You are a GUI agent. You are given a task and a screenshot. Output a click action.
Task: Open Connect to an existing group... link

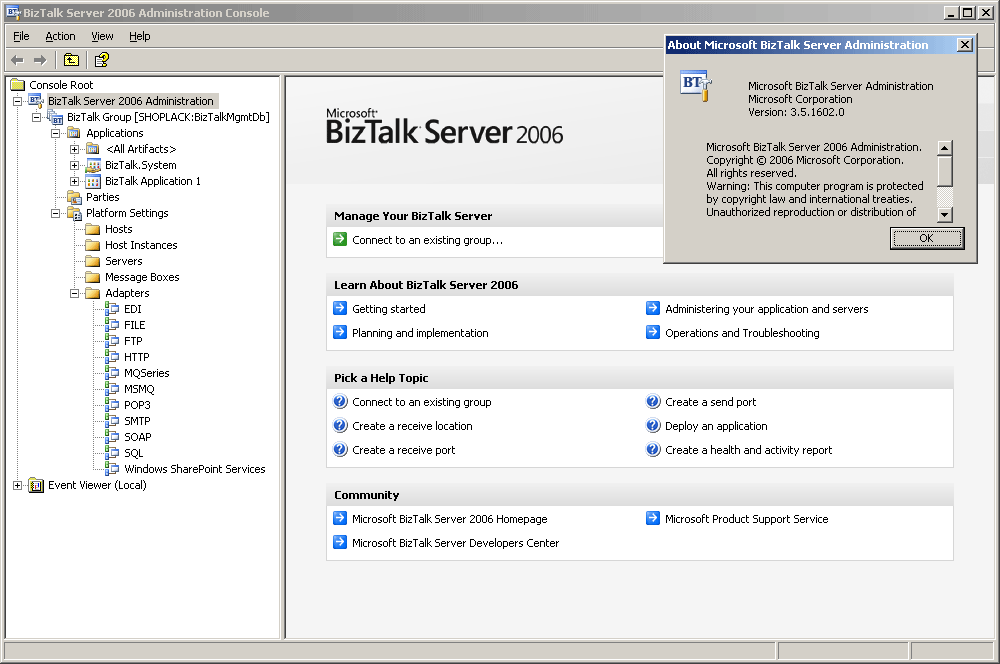427,240
